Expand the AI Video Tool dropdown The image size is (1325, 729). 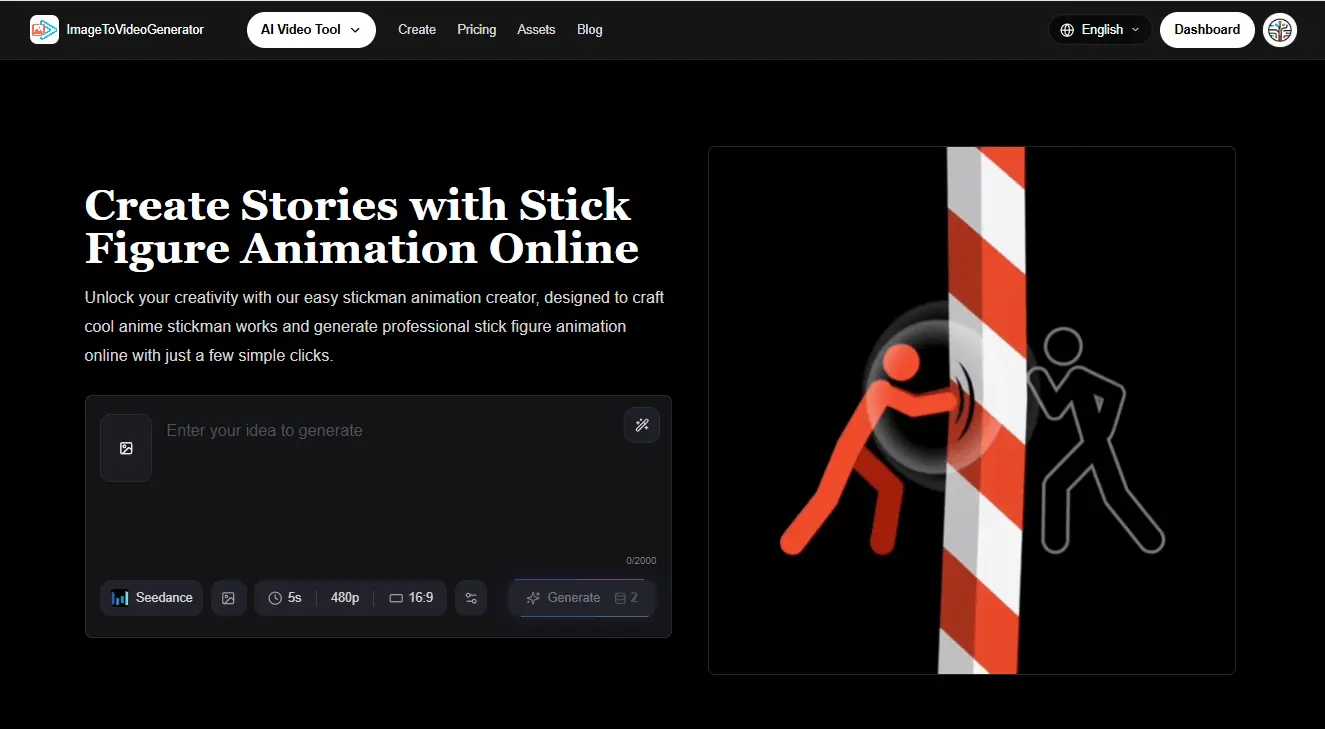coord(311,30)
